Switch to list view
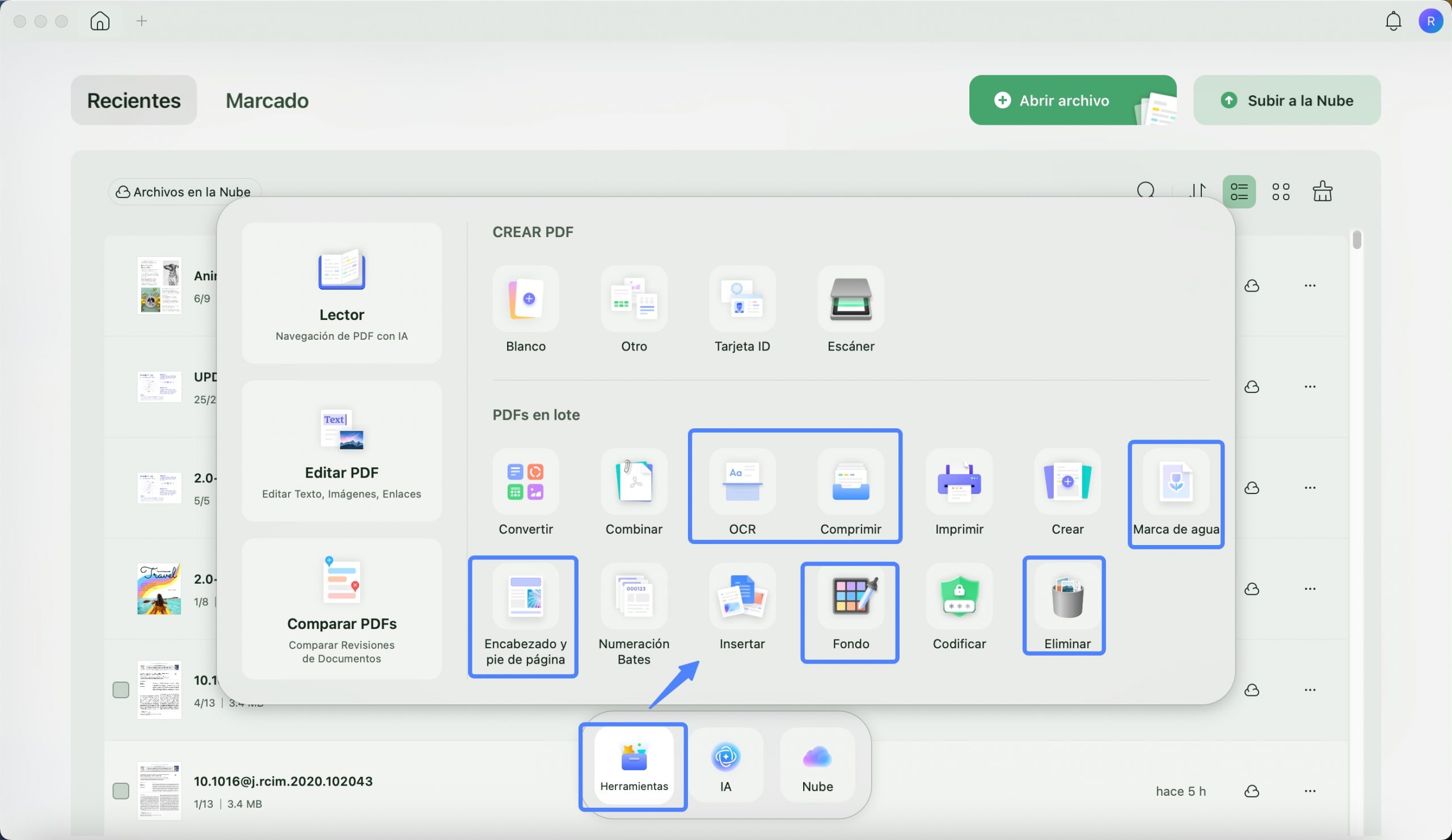The image size is (1452, 840). tap(1239, 191)
